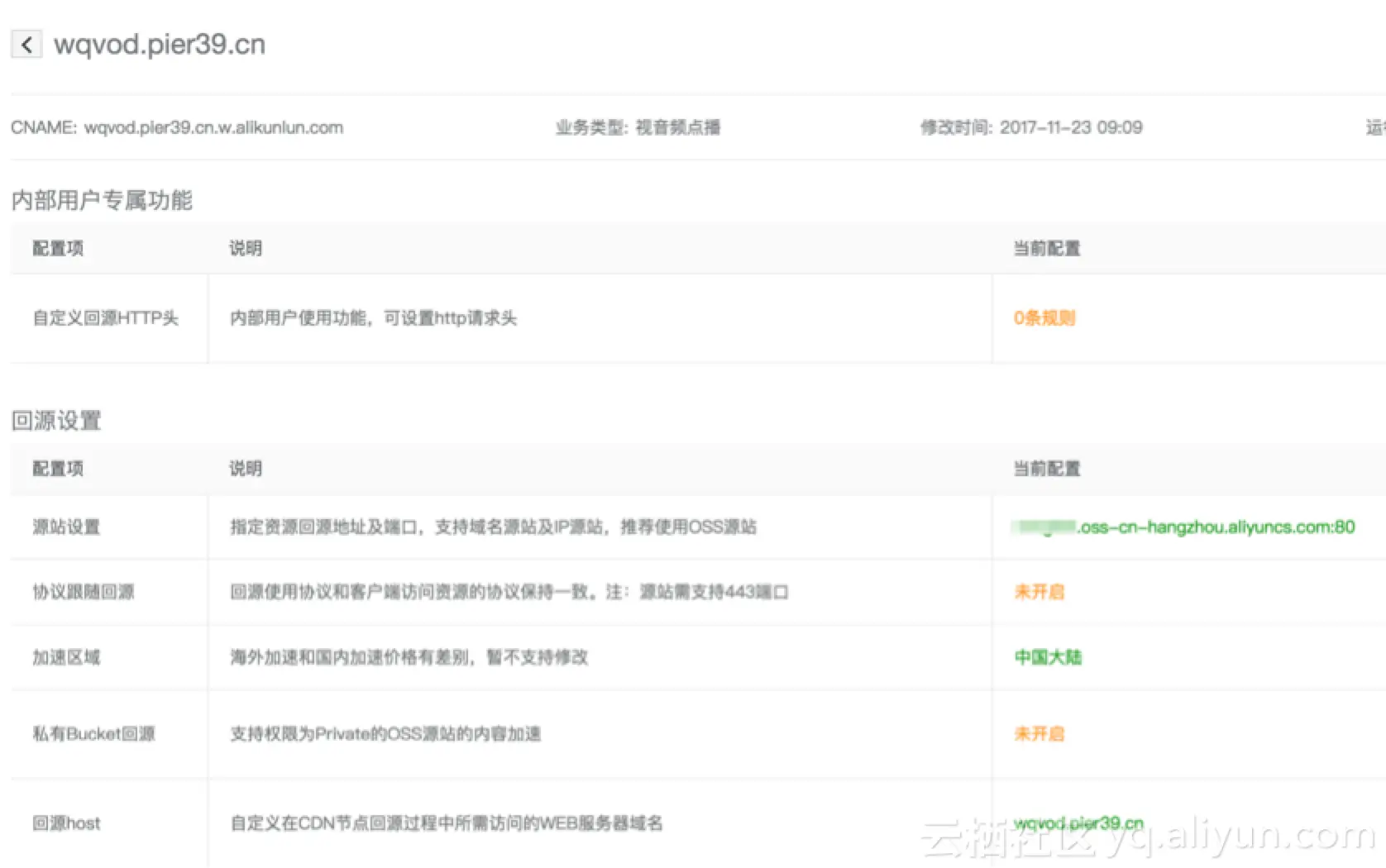Click 配置项 header in 内部用户专属功能 table
The height and width of the screenshot is (868, 1386).
click(x=58, y=249)
